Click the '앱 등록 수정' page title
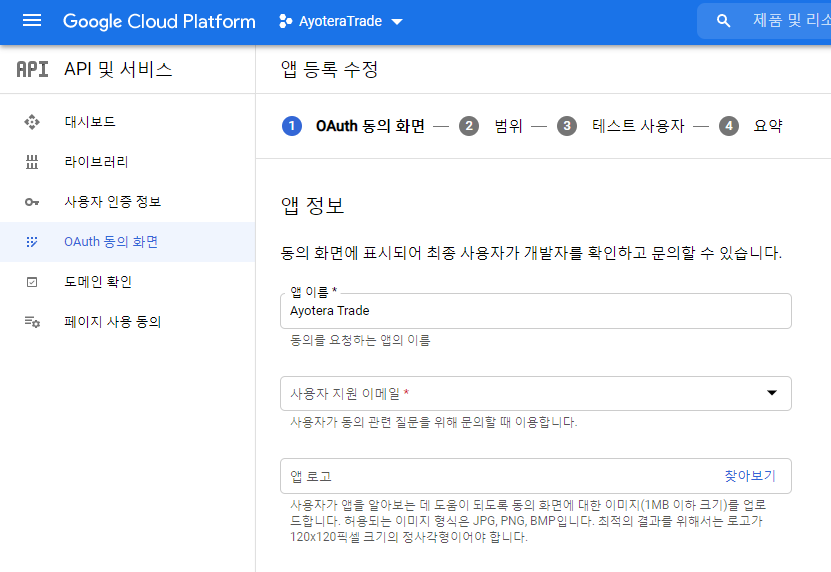The width and height of the screenshot is (831, 572). pyautogui.click(x=329, y=69)
